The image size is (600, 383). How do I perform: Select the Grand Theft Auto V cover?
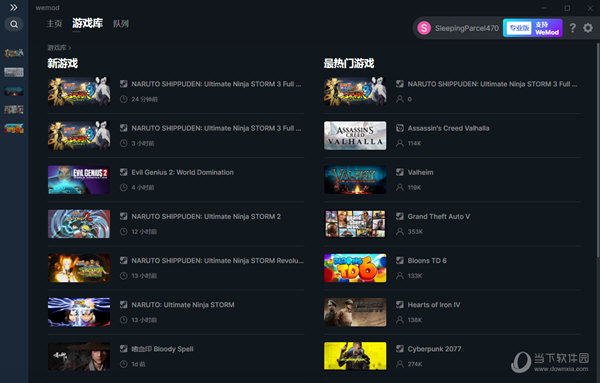[355, 224]
